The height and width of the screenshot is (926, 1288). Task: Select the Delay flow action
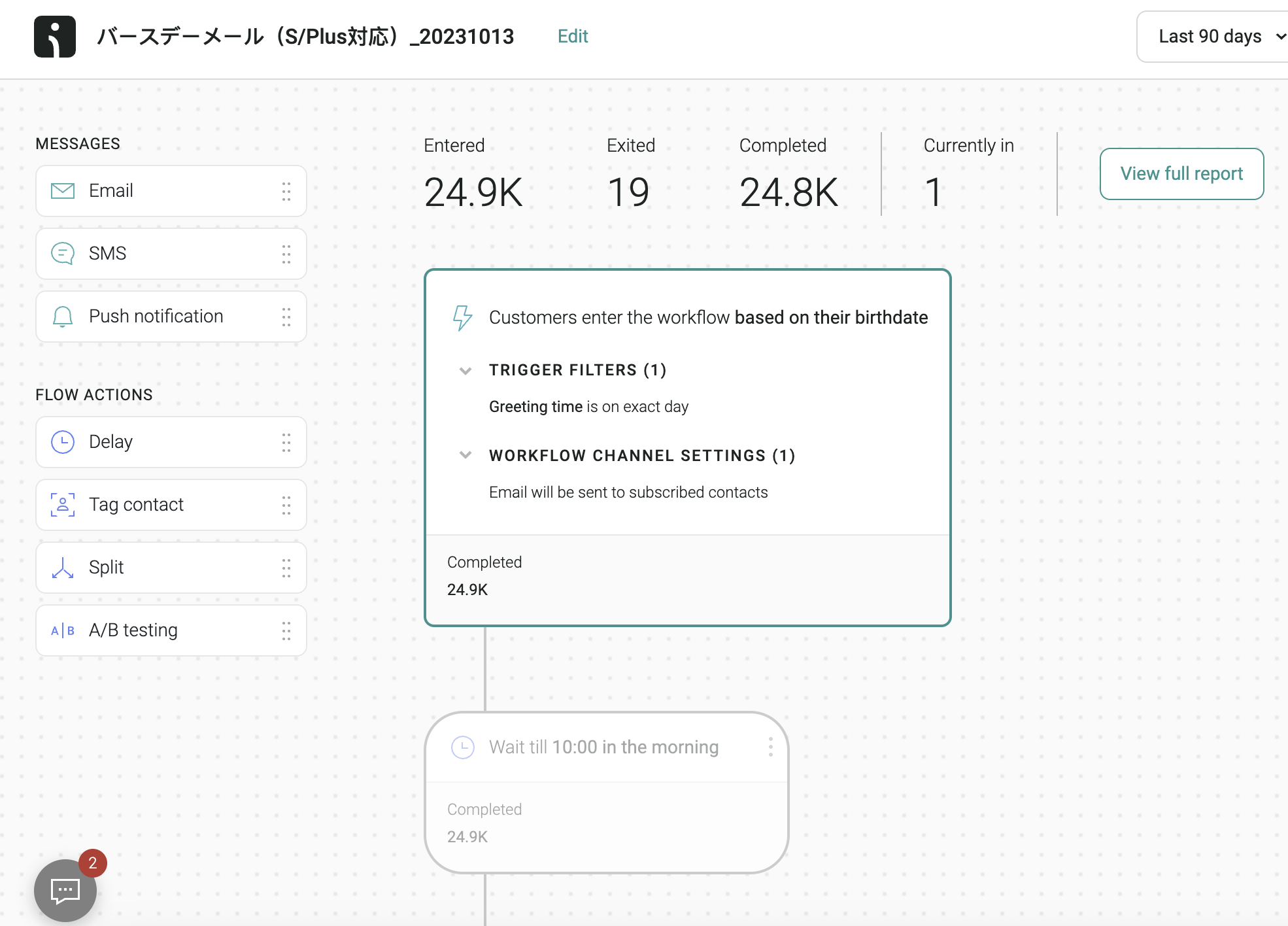click(x=171, y=442)
